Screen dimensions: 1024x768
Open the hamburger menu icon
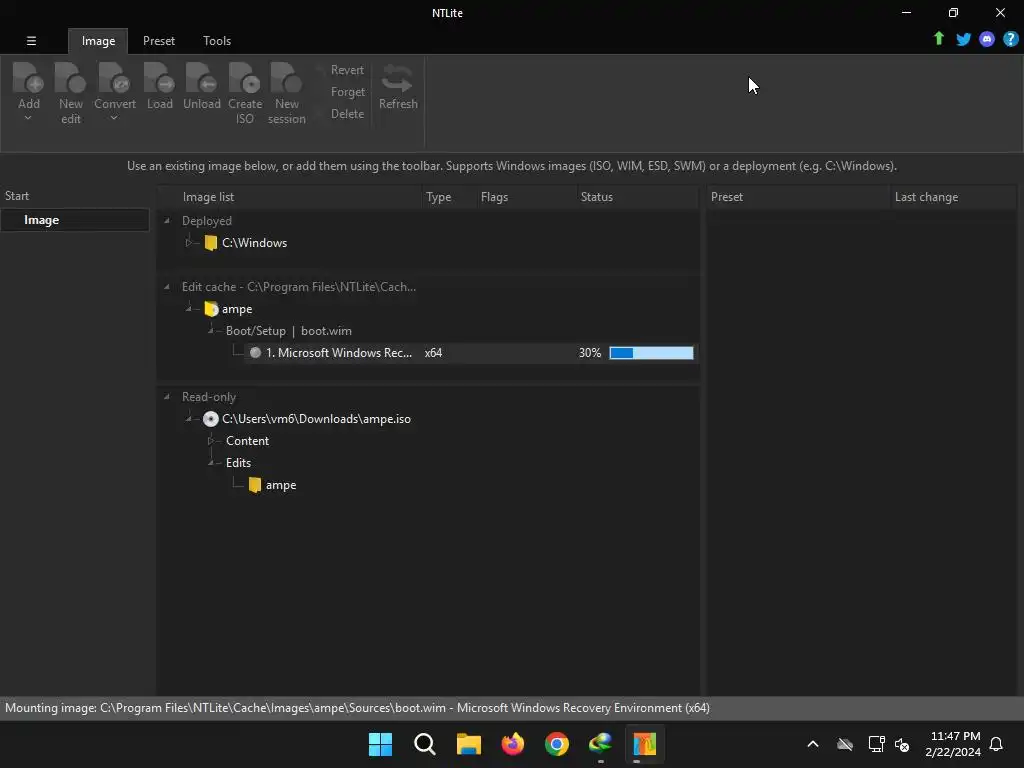[31, 40]
